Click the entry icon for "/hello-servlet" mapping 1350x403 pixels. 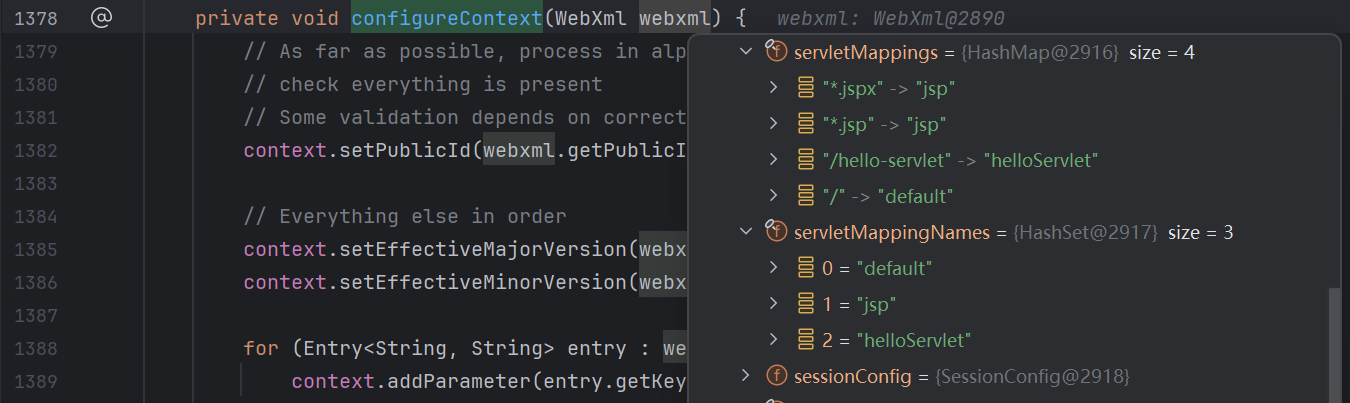[x=805, y=160]
